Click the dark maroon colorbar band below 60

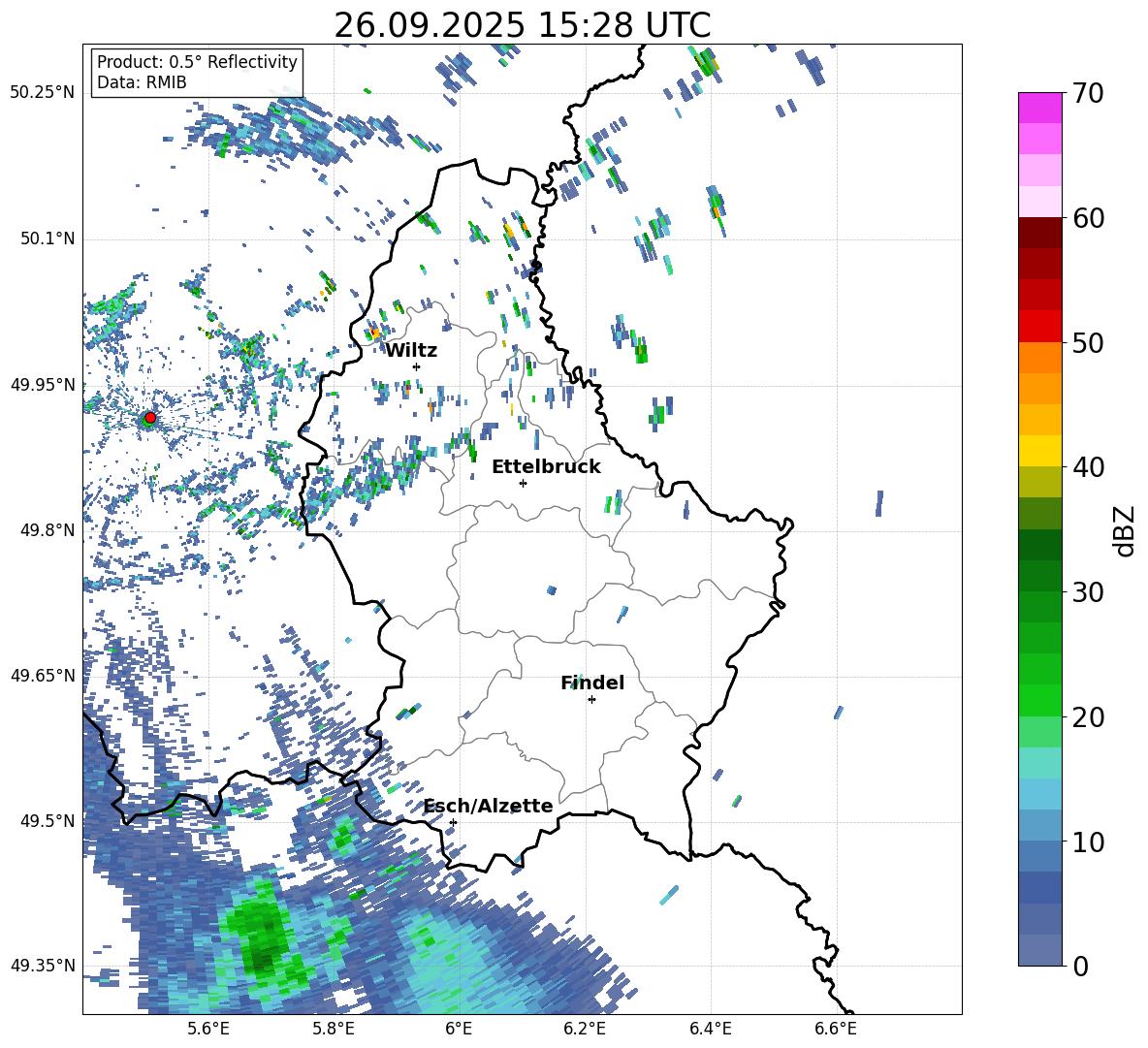click(x=1039, y=233)
